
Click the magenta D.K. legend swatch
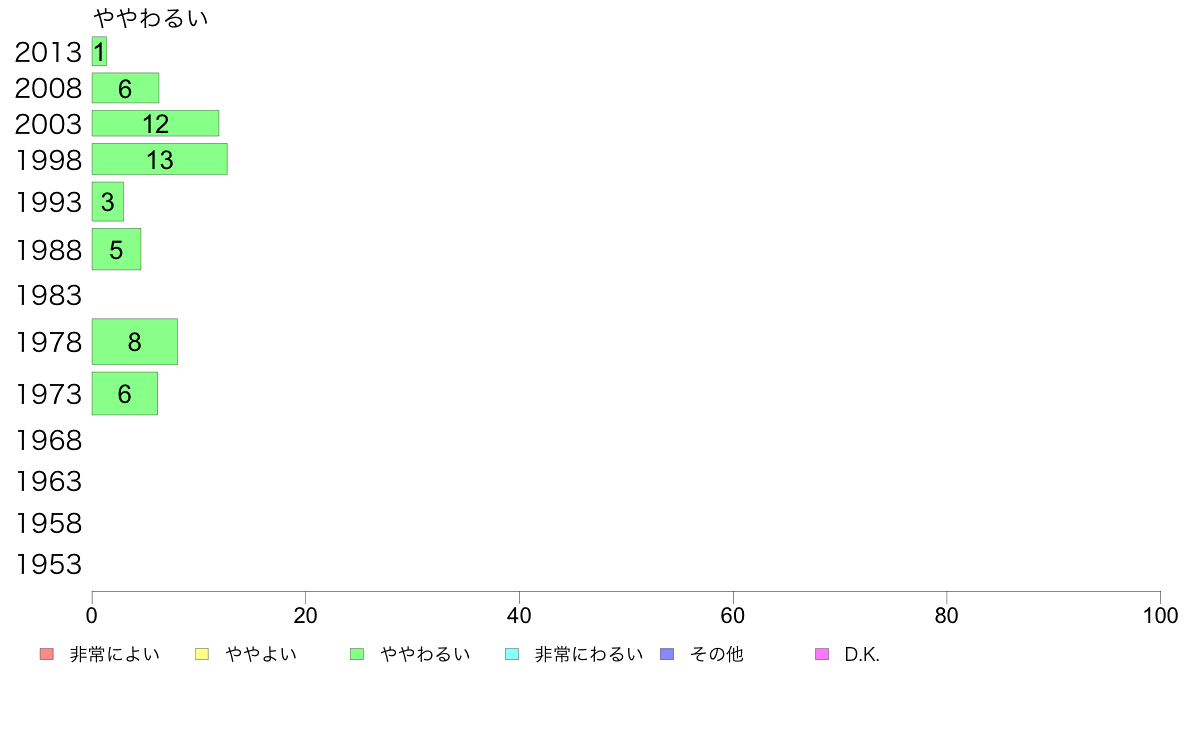point(822,654)
